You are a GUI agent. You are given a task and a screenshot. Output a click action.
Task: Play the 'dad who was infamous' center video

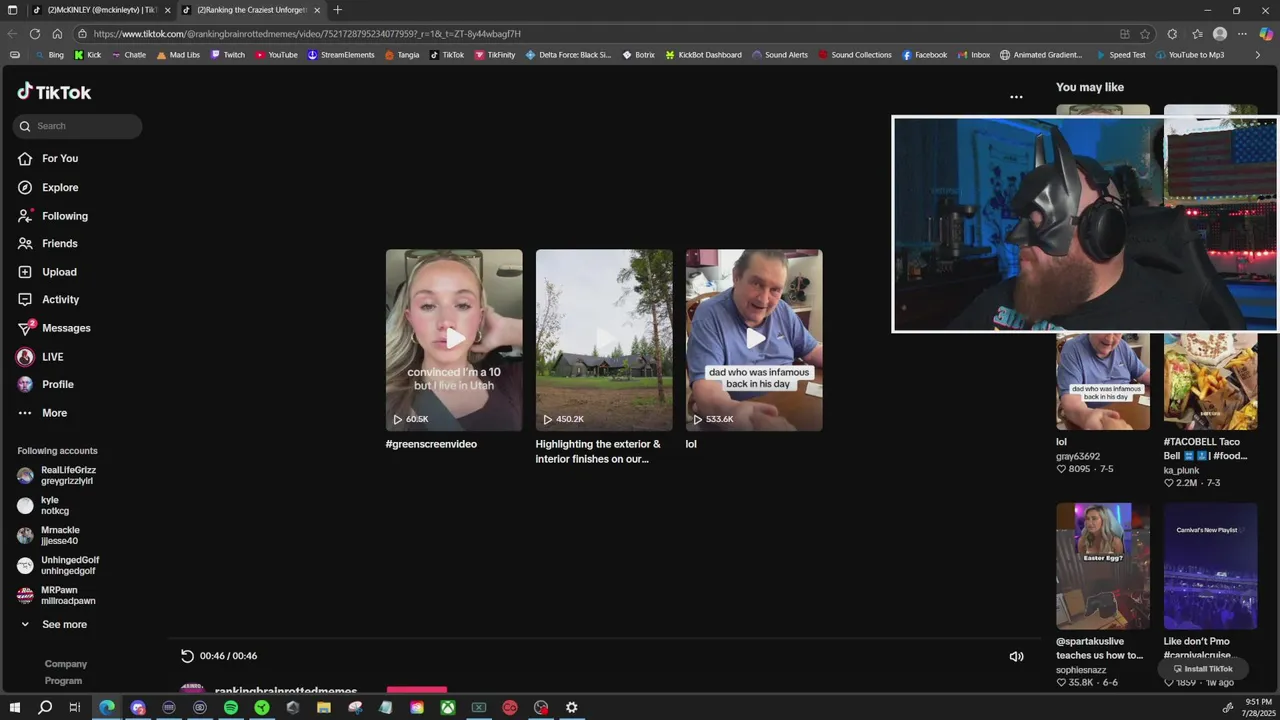click(754, 340)
